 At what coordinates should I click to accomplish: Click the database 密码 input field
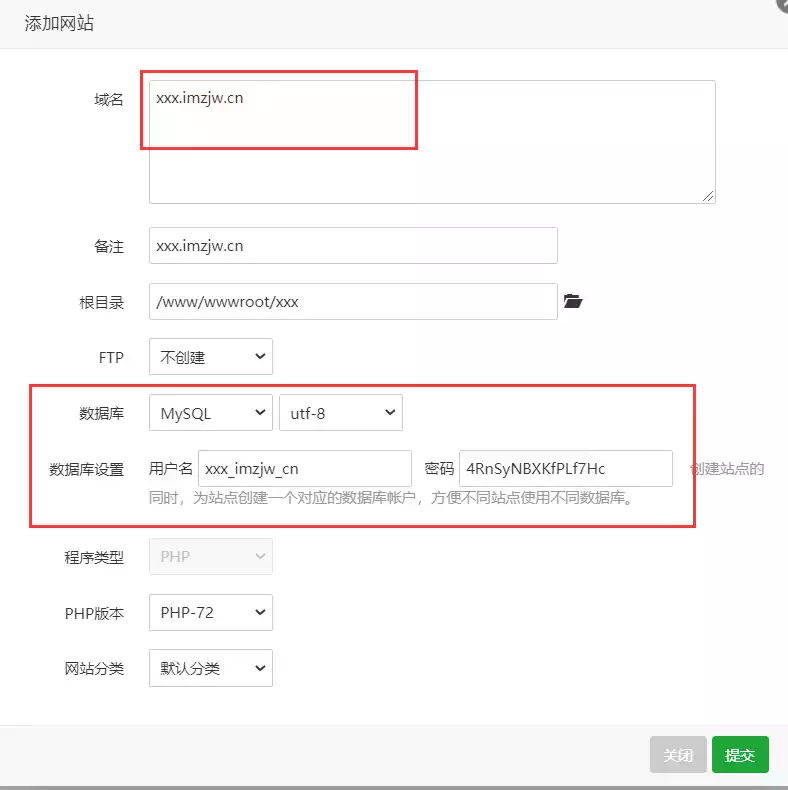tap(566, 469)
